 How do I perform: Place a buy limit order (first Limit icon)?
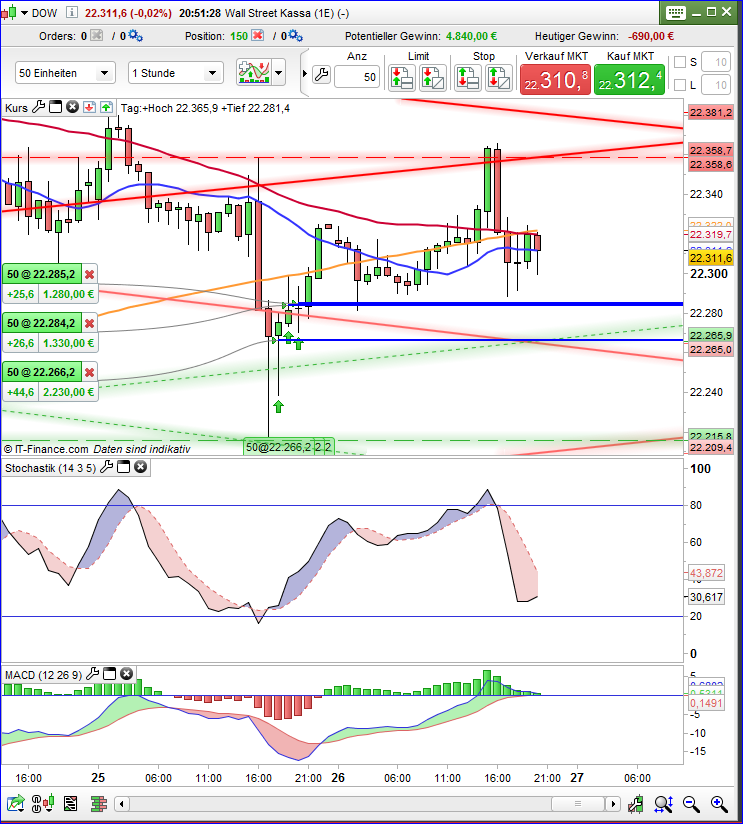[402, 78]
